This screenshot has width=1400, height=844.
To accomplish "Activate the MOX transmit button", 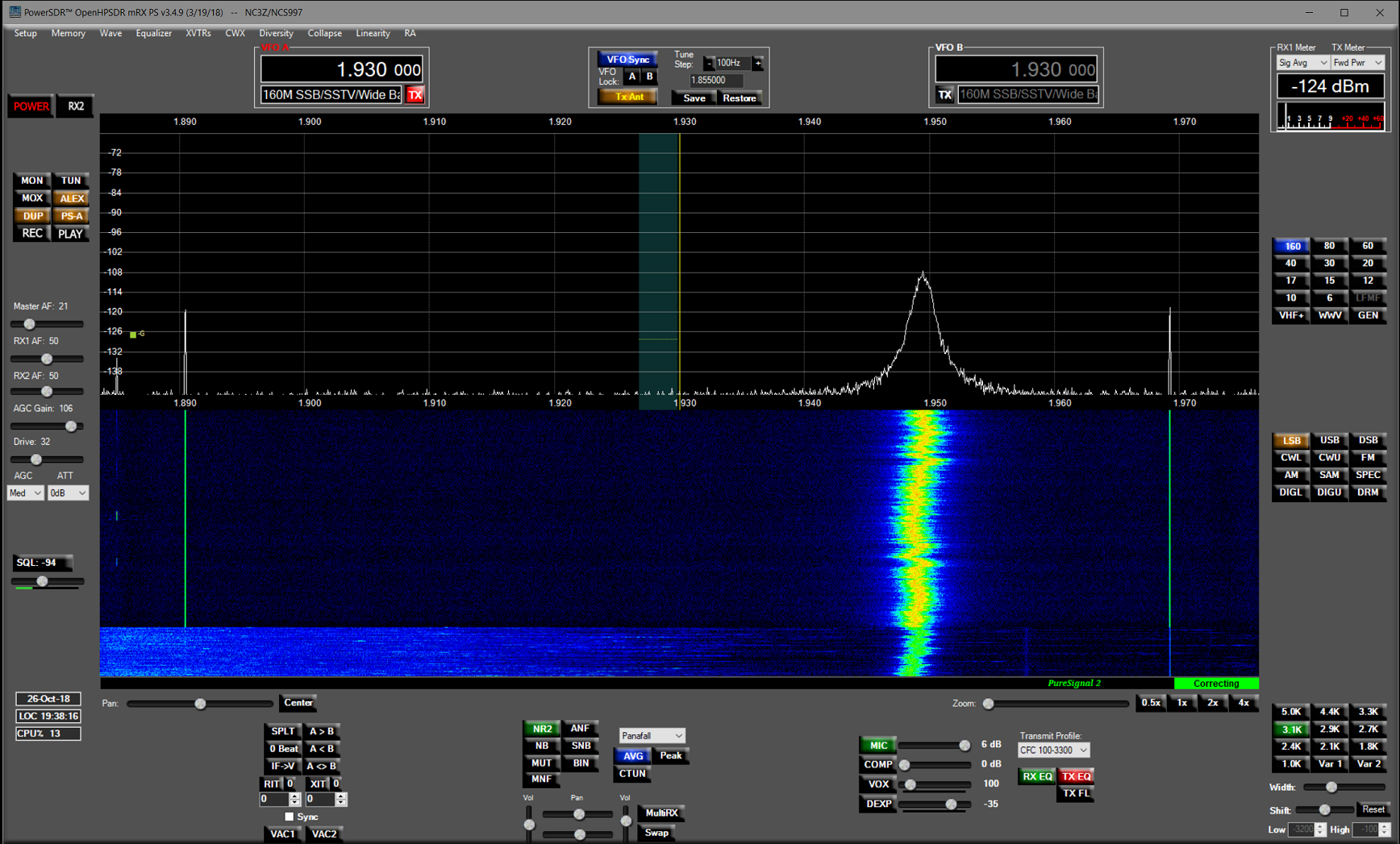I will click(31, 198).
